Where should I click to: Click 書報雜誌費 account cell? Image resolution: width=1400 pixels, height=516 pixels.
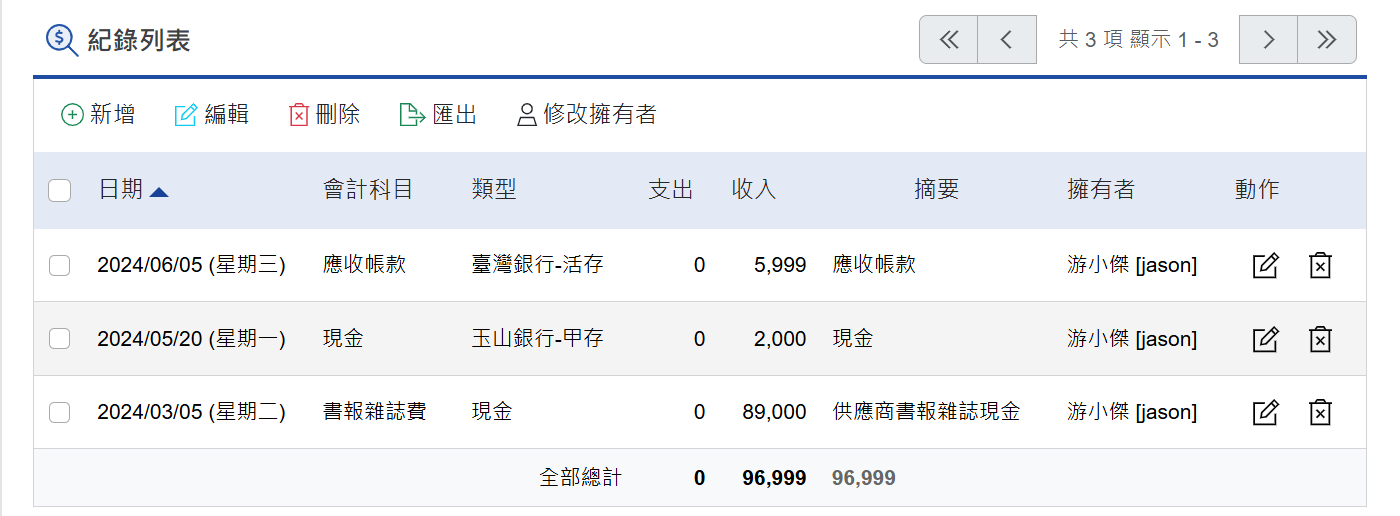pos(375,412)
